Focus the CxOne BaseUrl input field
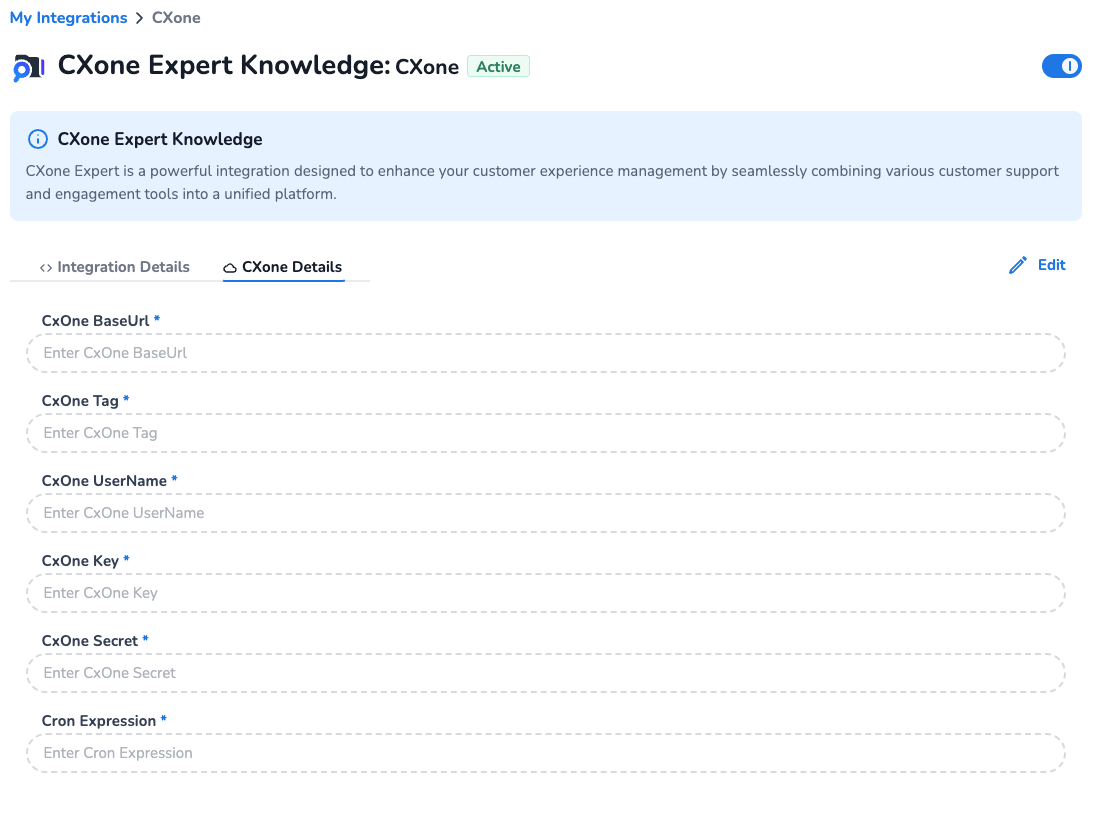The width and height of the screenshot is (1098, 821). pos(546,353)
